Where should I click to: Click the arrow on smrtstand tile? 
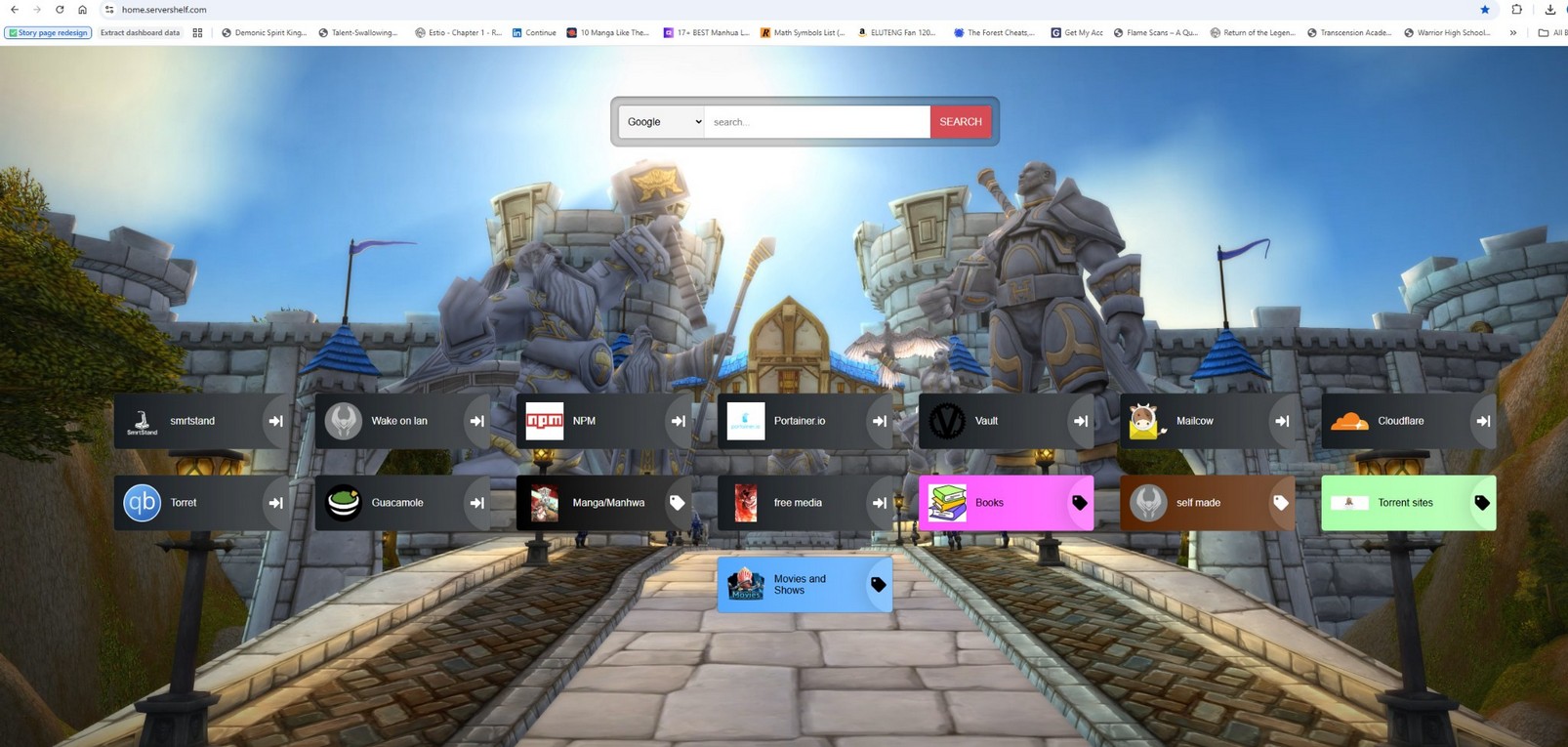pos(276,421)
